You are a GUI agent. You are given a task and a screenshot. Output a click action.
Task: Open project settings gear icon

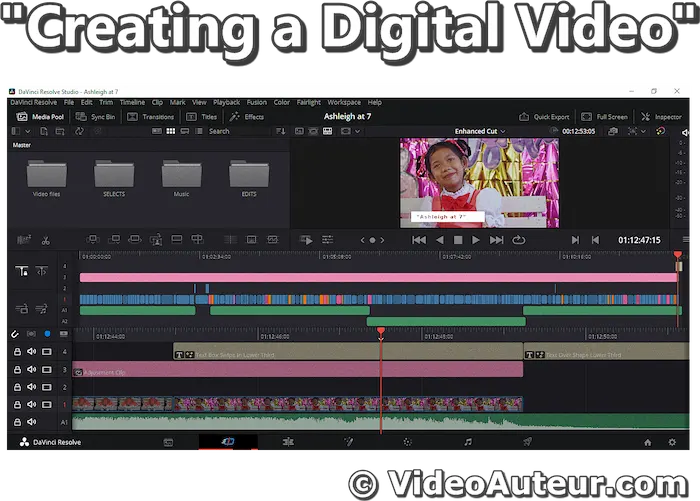[x=672, y=443]
